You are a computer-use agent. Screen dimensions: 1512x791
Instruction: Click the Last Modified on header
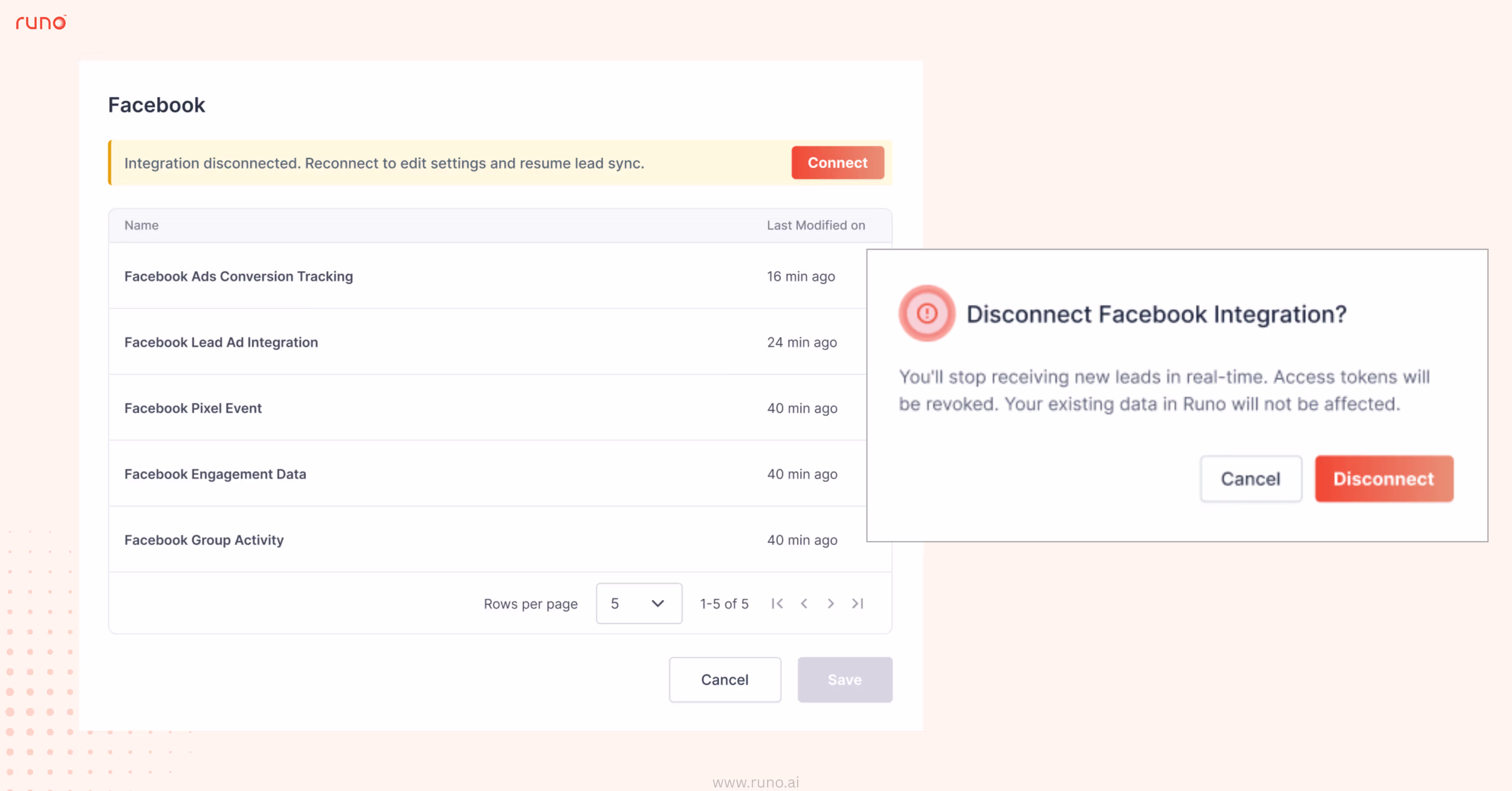coord(816,225)
